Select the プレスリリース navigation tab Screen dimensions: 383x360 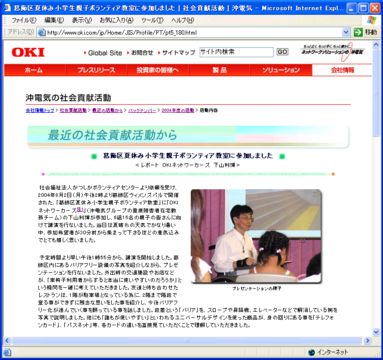coord(96,70)
